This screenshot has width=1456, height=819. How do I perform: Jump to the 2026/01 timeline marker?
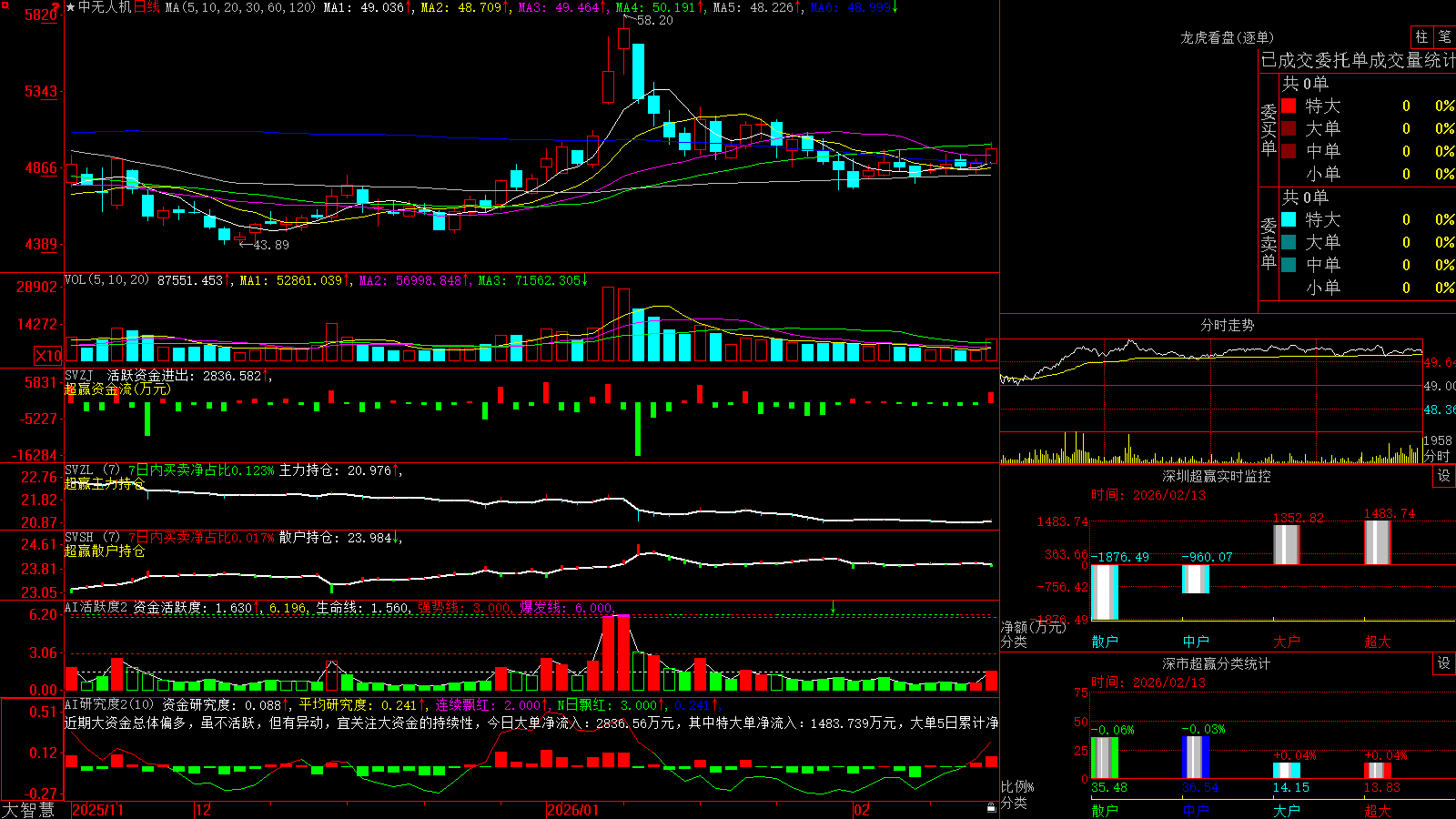click(573, 810)
